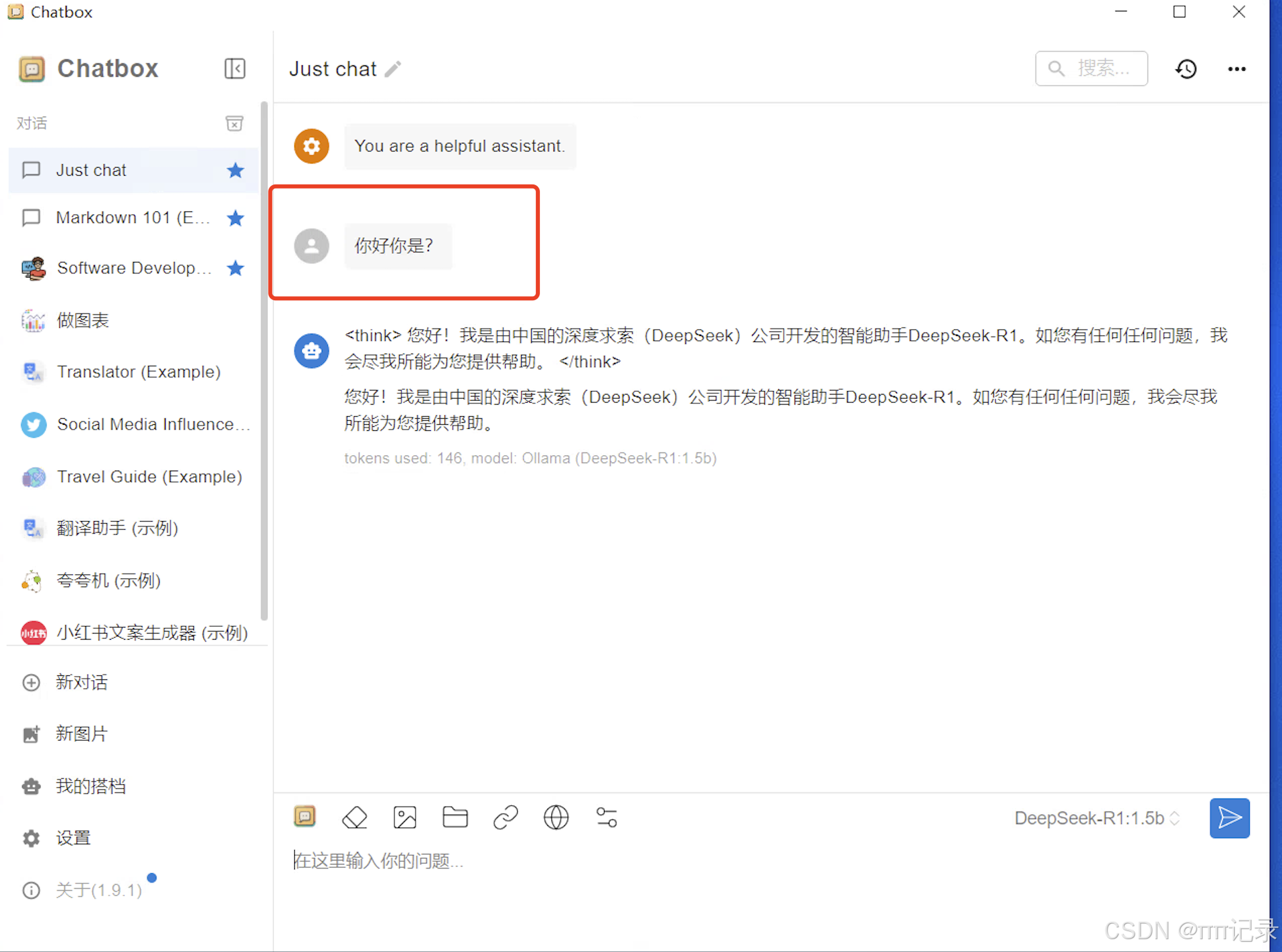Open the model selector DeepSeek-R1:1.5b
Viewport: 1282px width, 952px height.
[x=1098, y=818]
